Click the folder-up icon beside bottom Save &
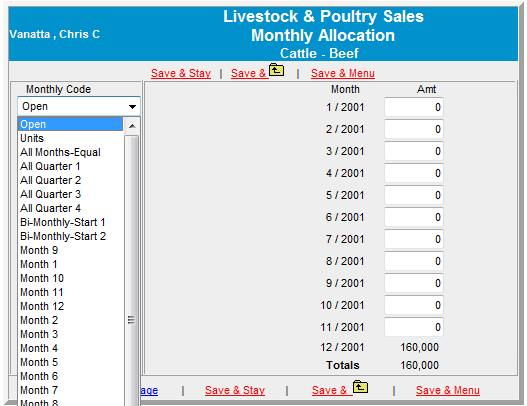Image resolution: width=527 pixels, height=406 pixels. 360,387
